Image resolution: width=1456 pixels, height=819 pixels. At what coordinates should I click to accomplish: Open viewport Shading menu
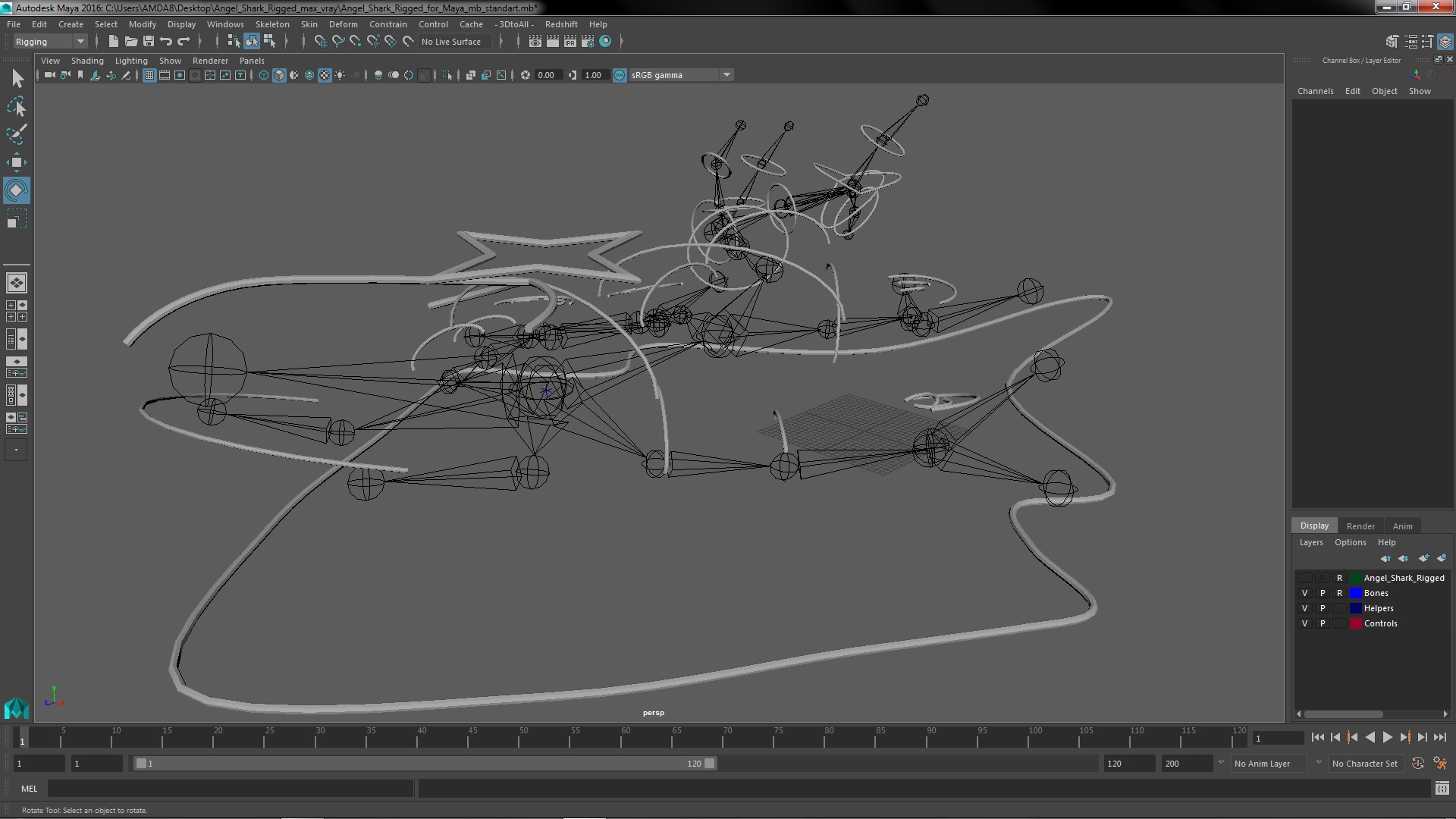pos(87,61)
